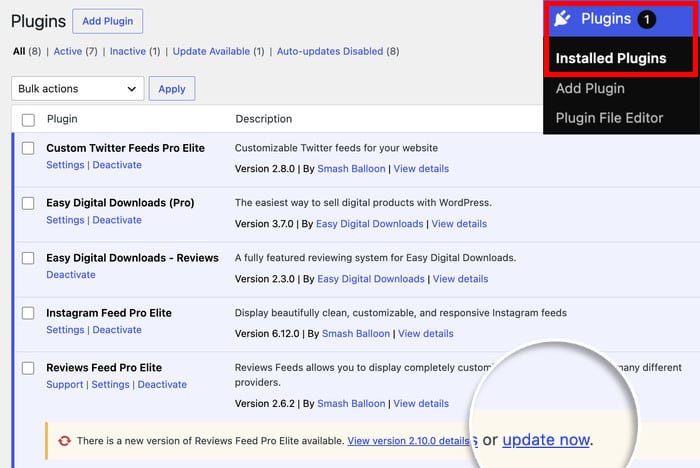
Task: Open Plugin File Editor submenu item
Action: coord(609,118)
